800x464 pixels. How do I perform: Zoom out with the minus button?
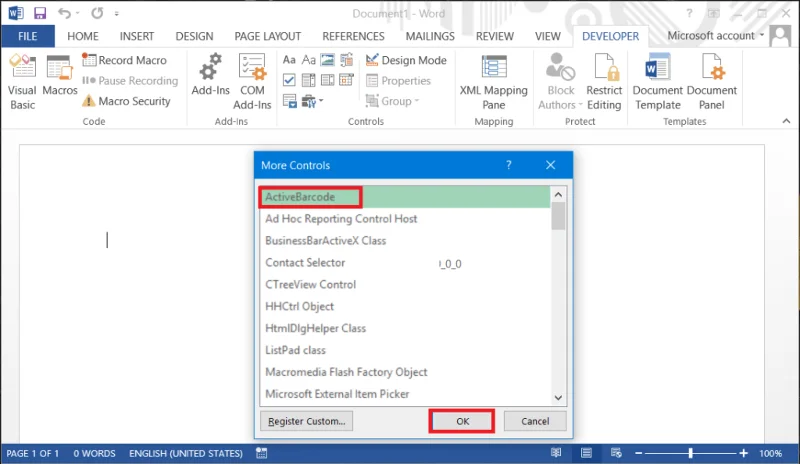coord(638,453)
